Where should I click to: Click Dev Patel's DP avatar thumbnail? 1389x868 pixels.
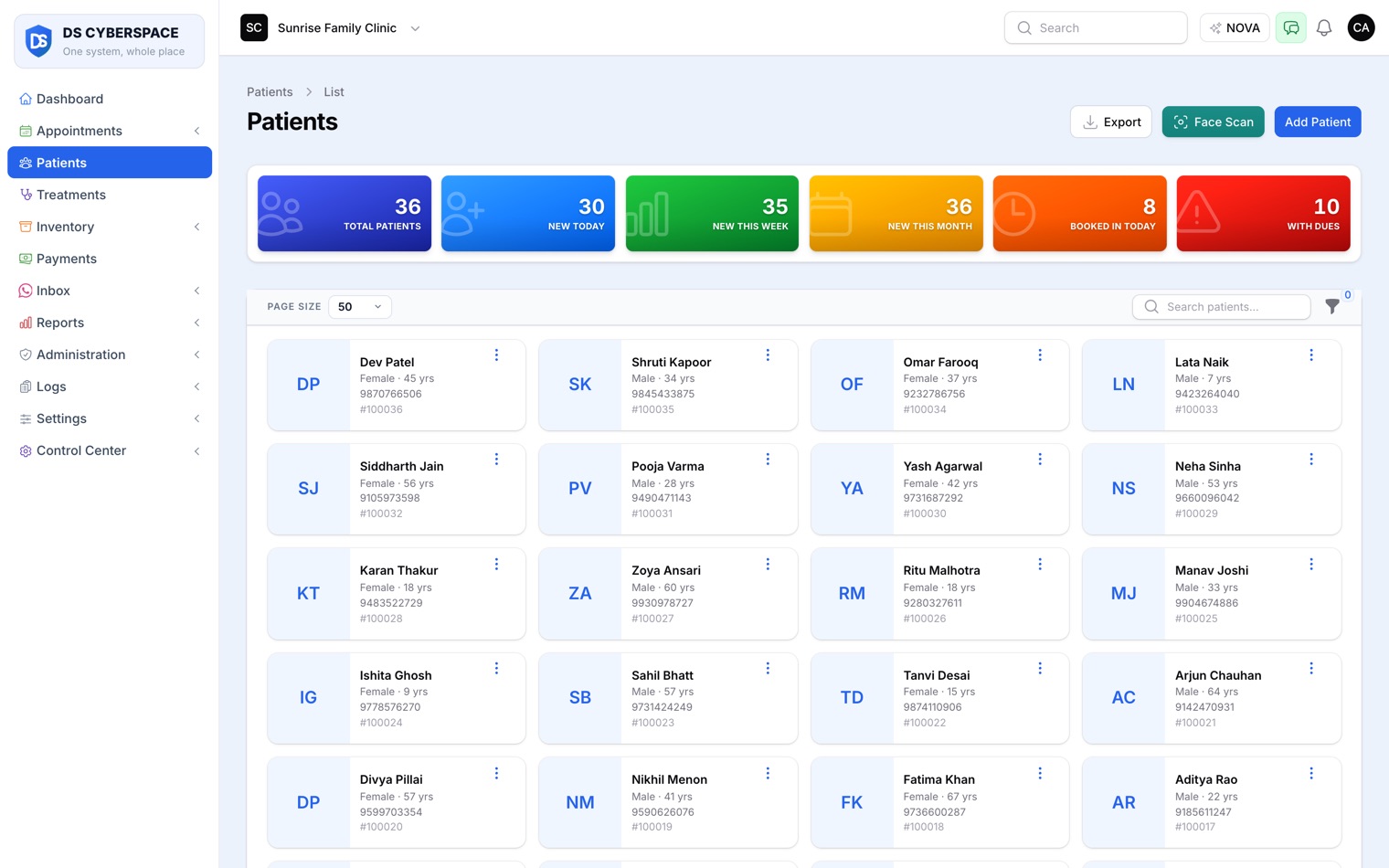click(309, 385)
